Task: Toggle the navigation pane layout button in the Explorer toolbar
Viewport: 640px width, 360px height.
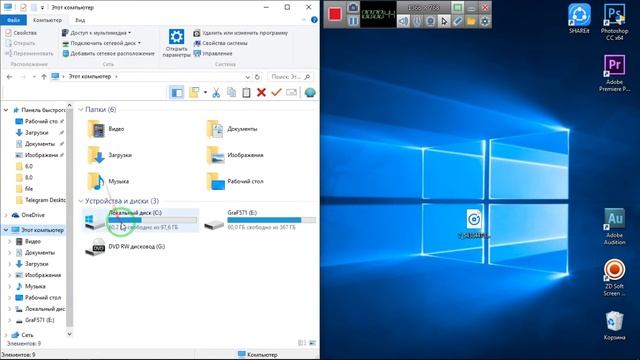Action: click(177, 93)
